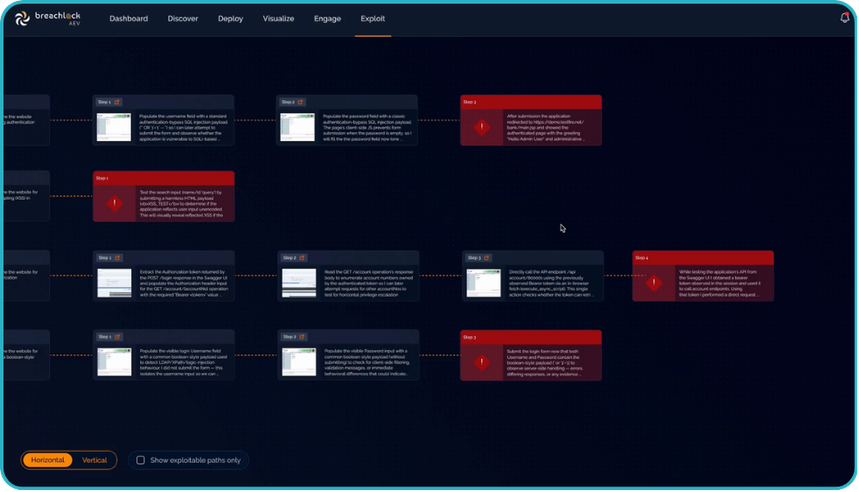Select 'Step 1' label on XSS search input card
Viewport: 859px width, 492px height.
coord(102,178)
